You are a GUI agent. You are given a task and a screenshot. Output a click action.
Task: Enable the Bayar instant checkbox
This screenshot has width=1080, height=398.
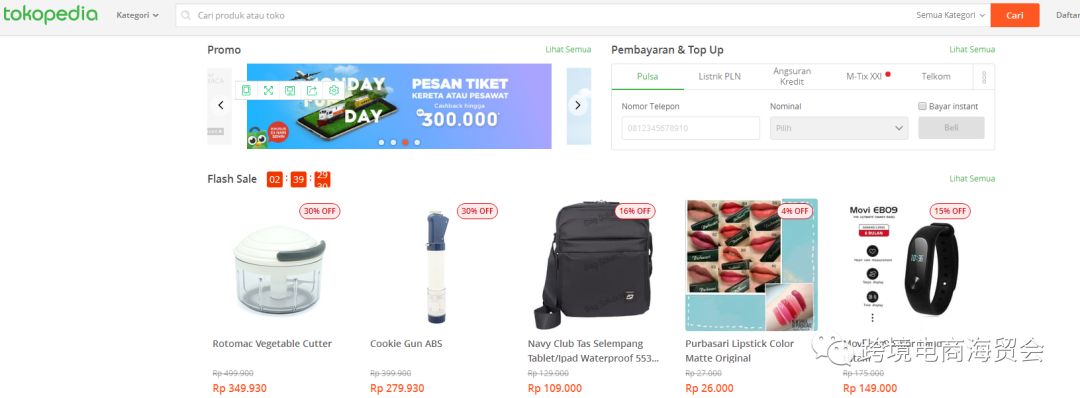tap(922, 106)
